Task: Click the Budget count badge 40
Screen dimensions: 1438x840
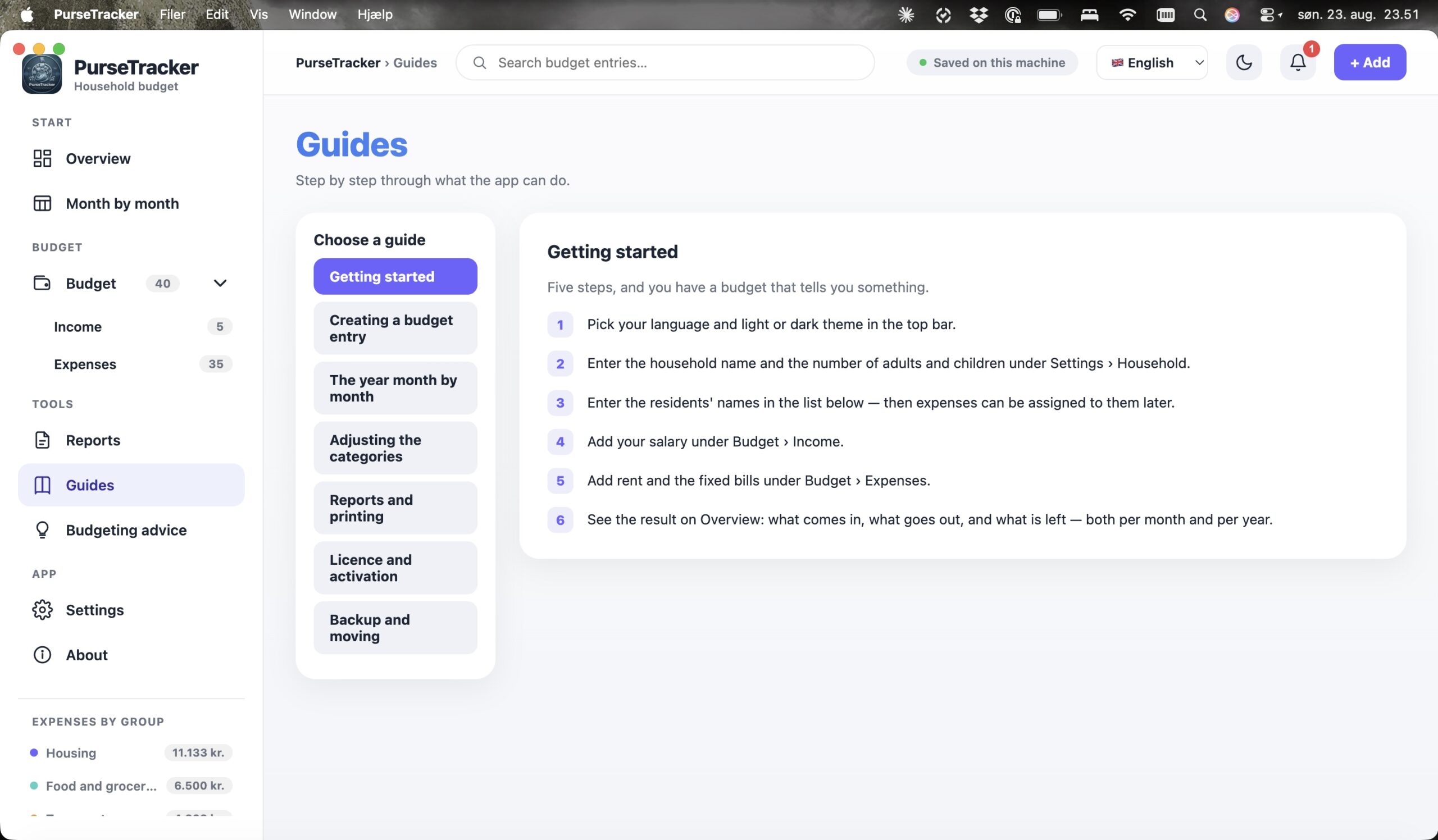Action: pyautogui.click(x=163, y=283)
